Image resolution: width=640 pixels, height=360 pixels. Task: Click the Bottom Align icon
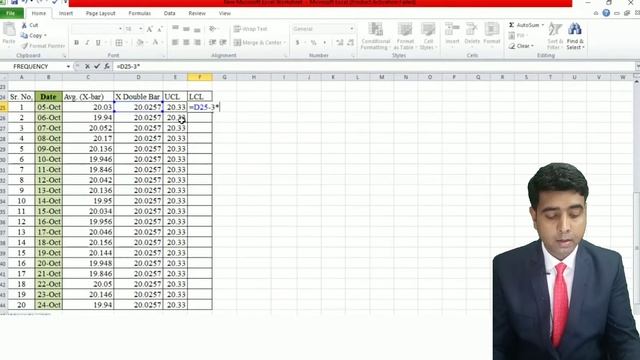pyautogui.click(x=197, y=29)
